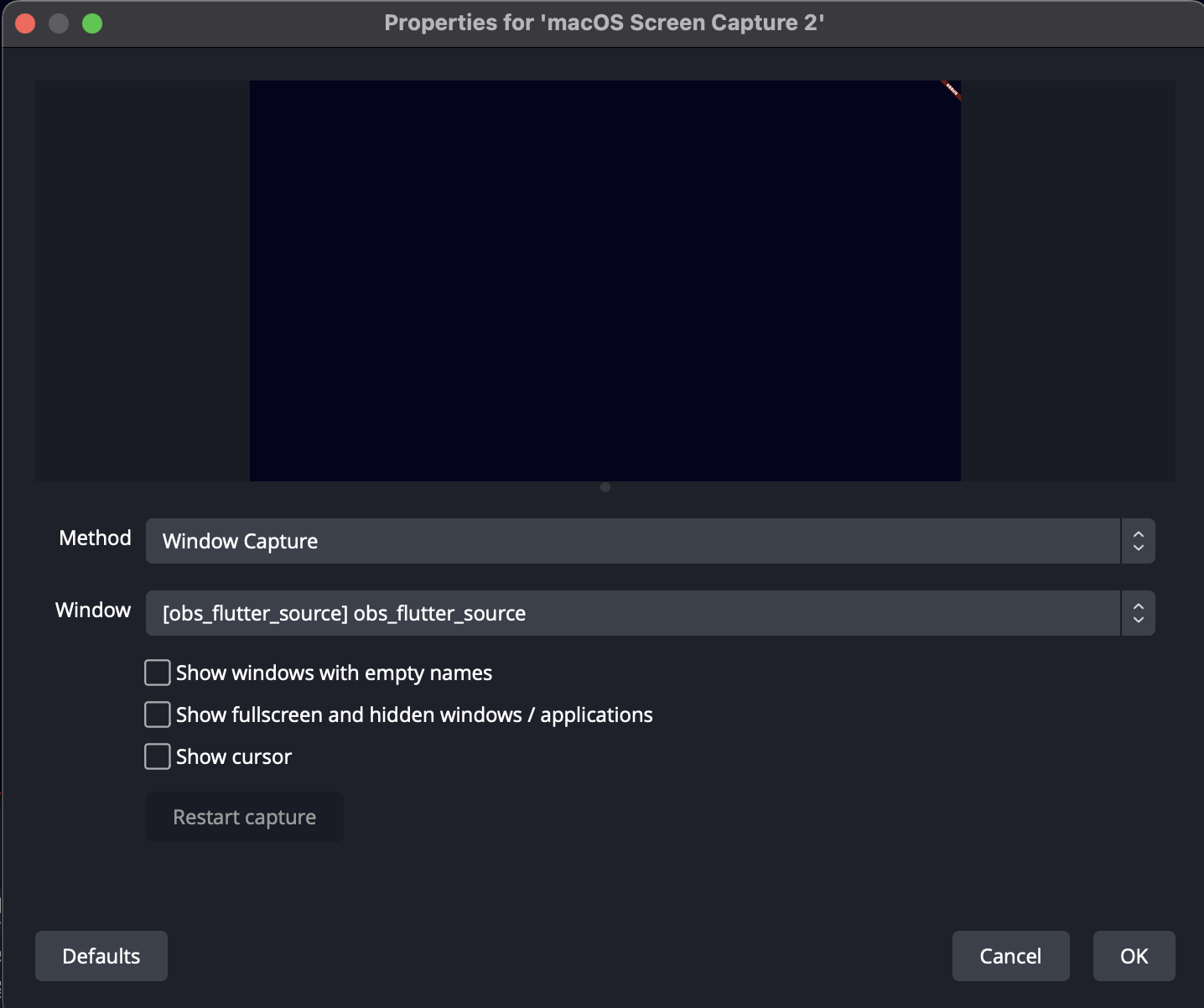
Task: Confirm settings with the OK button
Action: click(1134, 956)
